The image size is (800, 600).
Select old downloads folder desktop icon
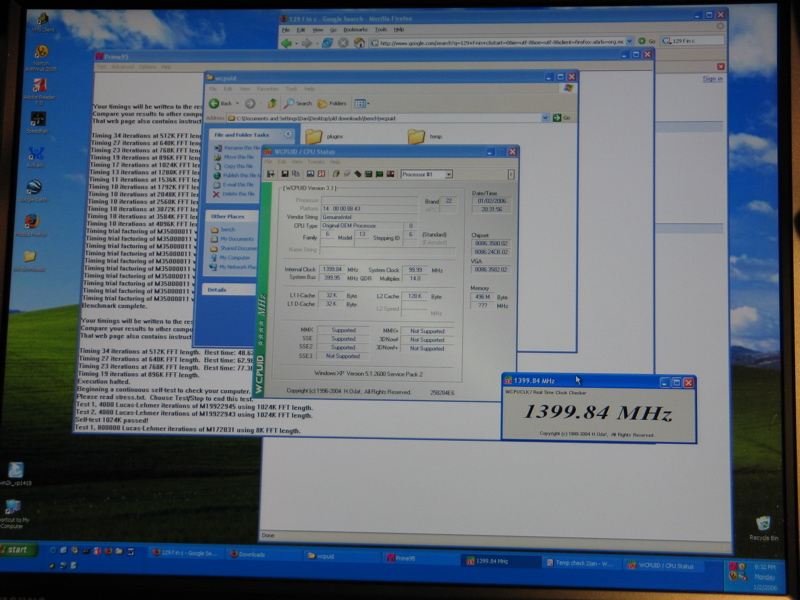click(30, 260)
